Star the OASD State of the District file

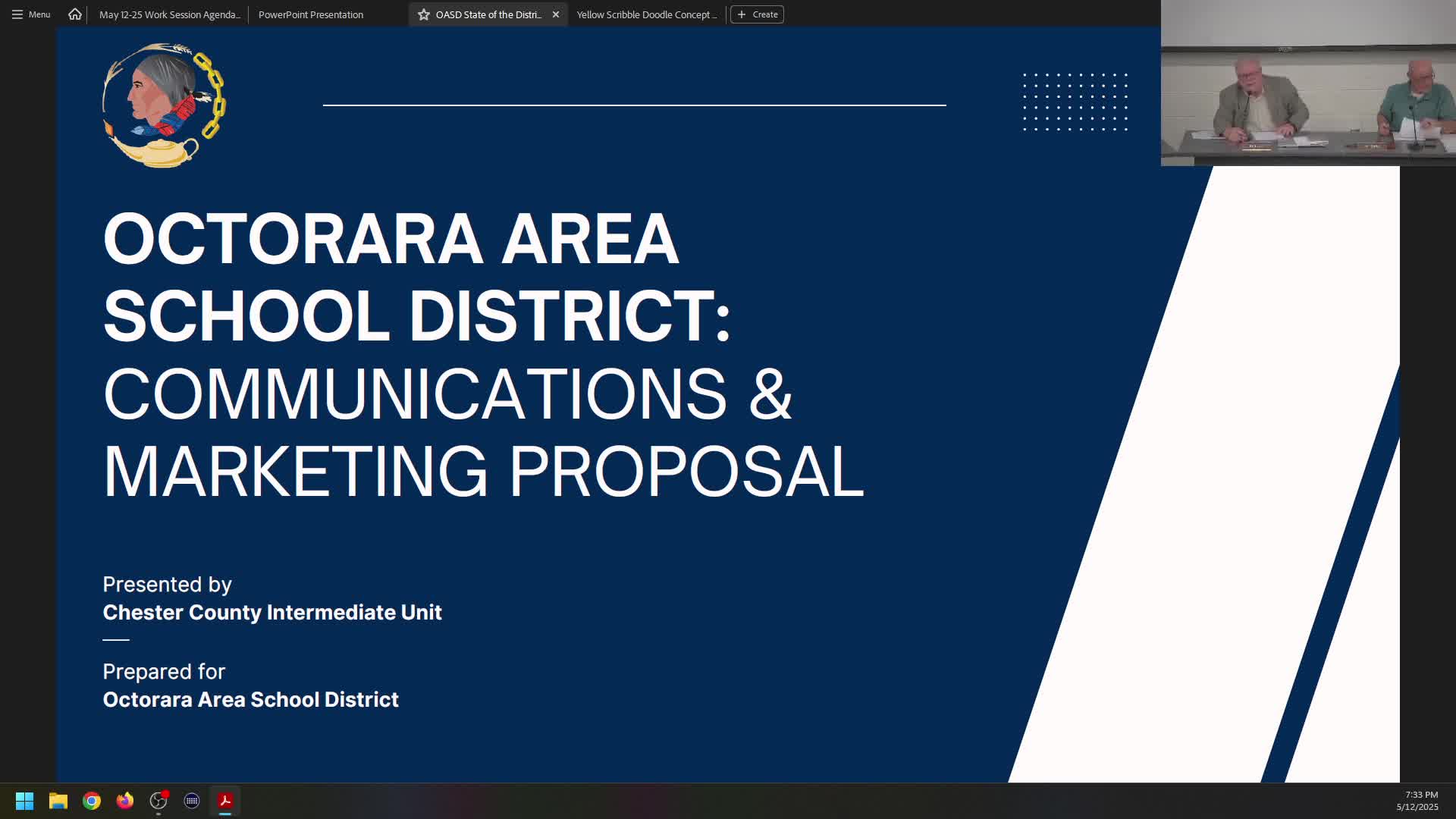point(424,14)
